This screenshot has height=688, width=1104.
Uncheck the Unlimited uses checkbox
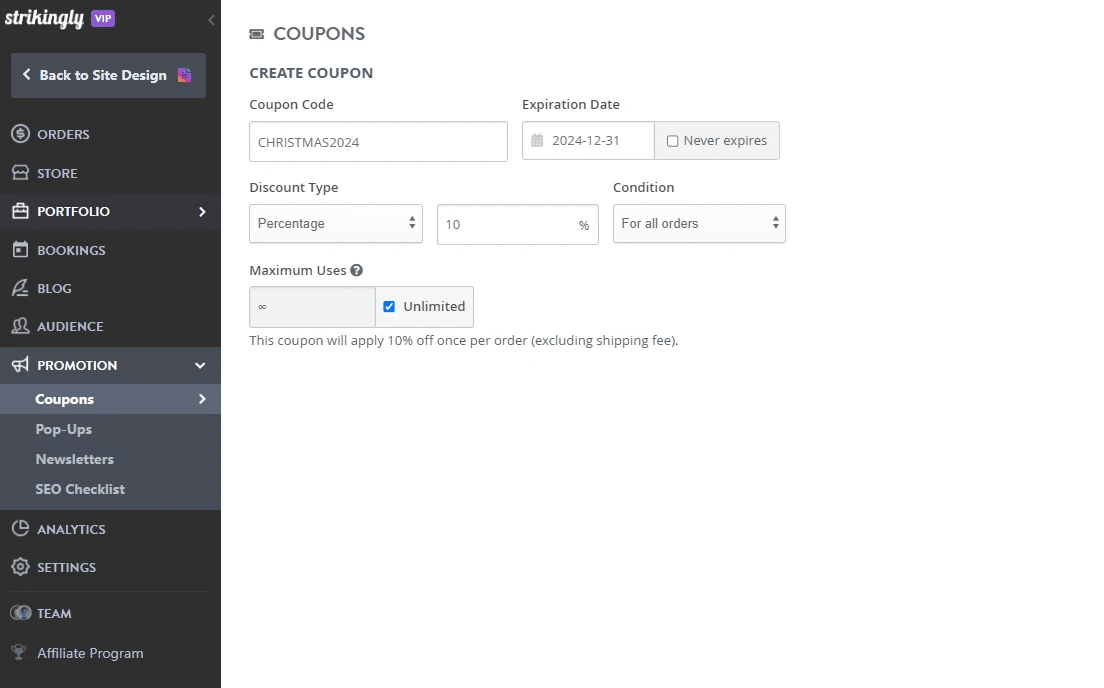click(389, 306)
